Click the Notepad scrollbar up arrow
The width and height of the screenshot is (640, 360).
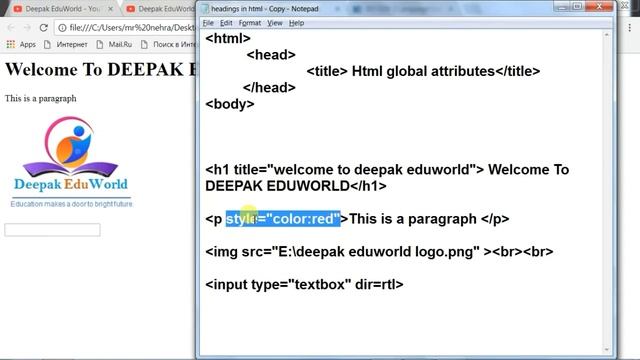tap(607, 35)
